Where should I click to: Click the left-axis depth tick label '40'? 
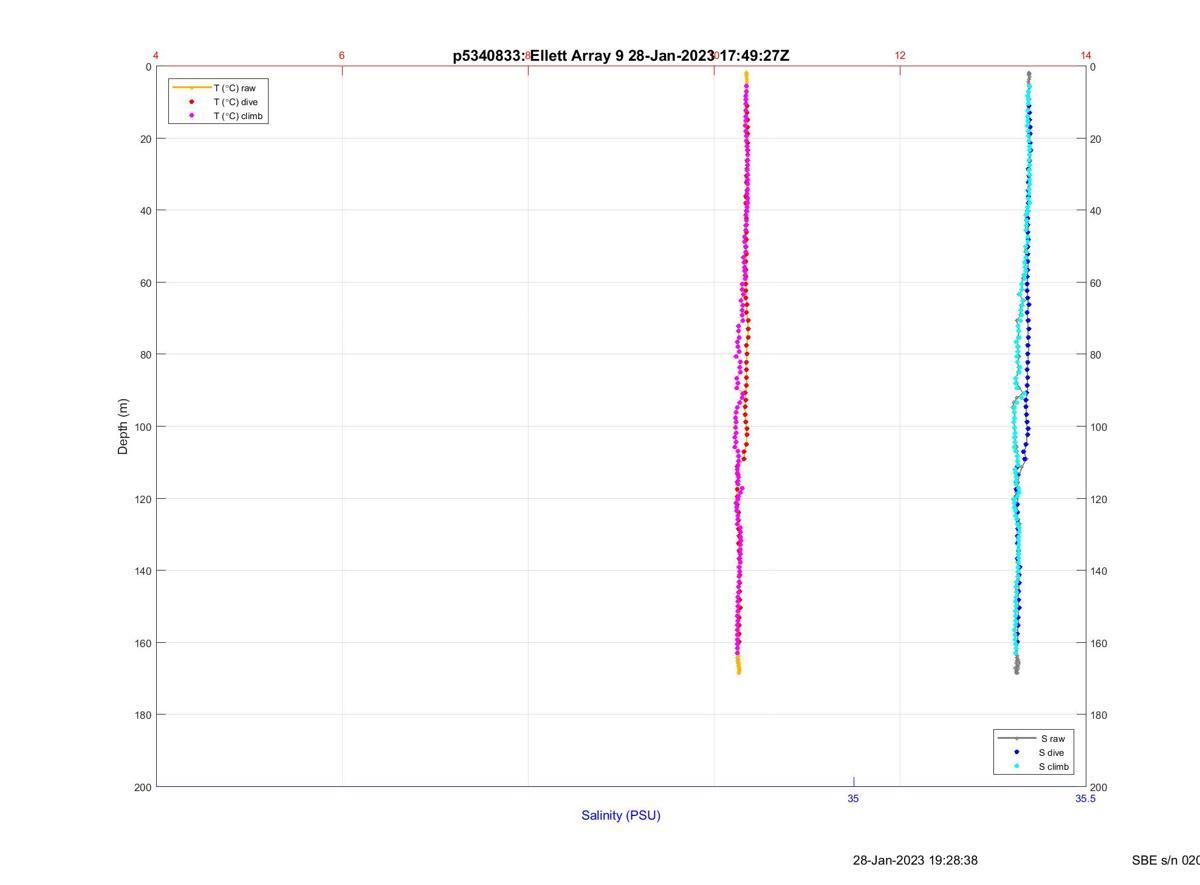tap(146, 211)
